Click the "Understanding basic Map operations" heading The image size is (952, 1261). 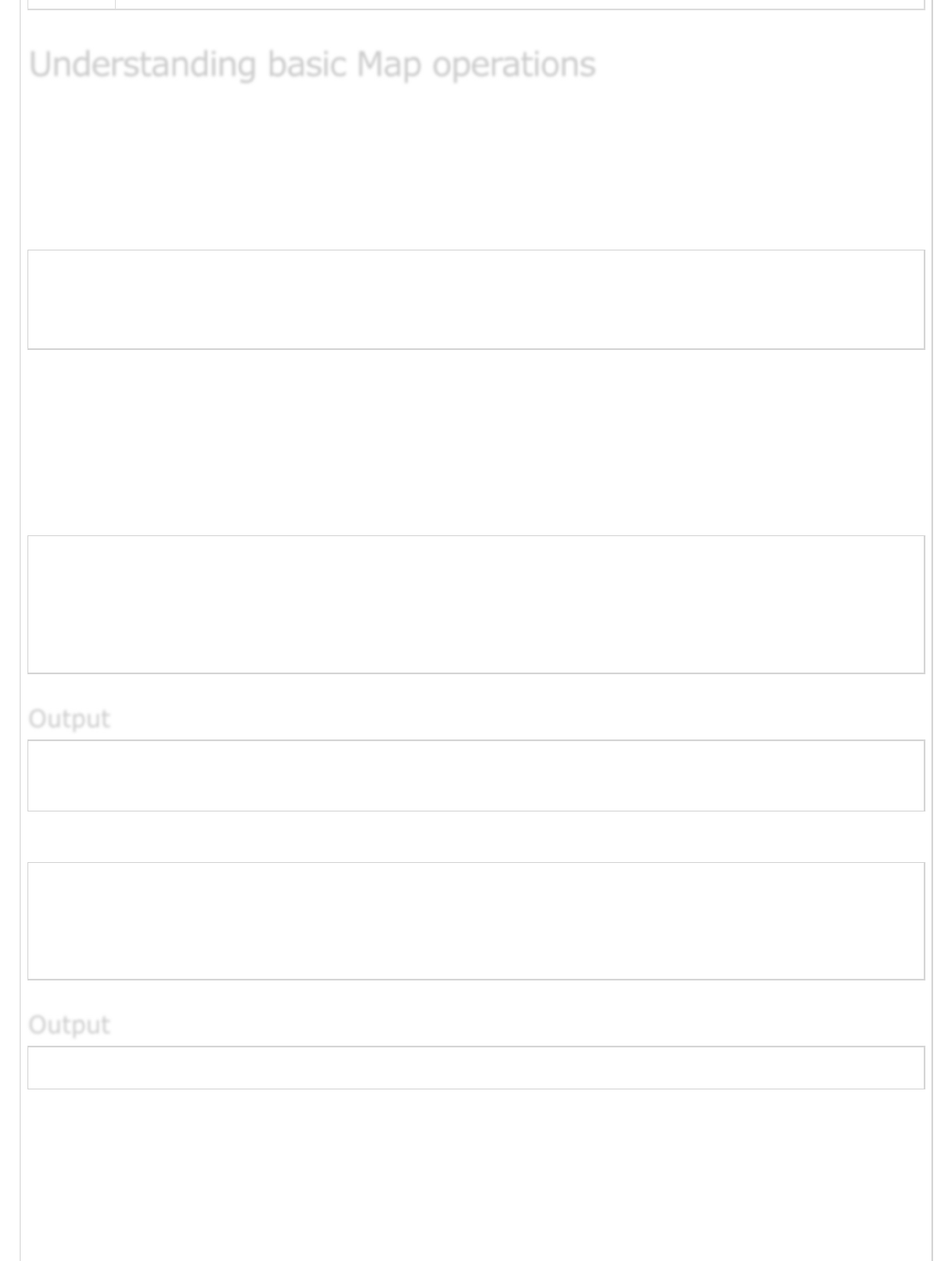click(x=312, y=65)
